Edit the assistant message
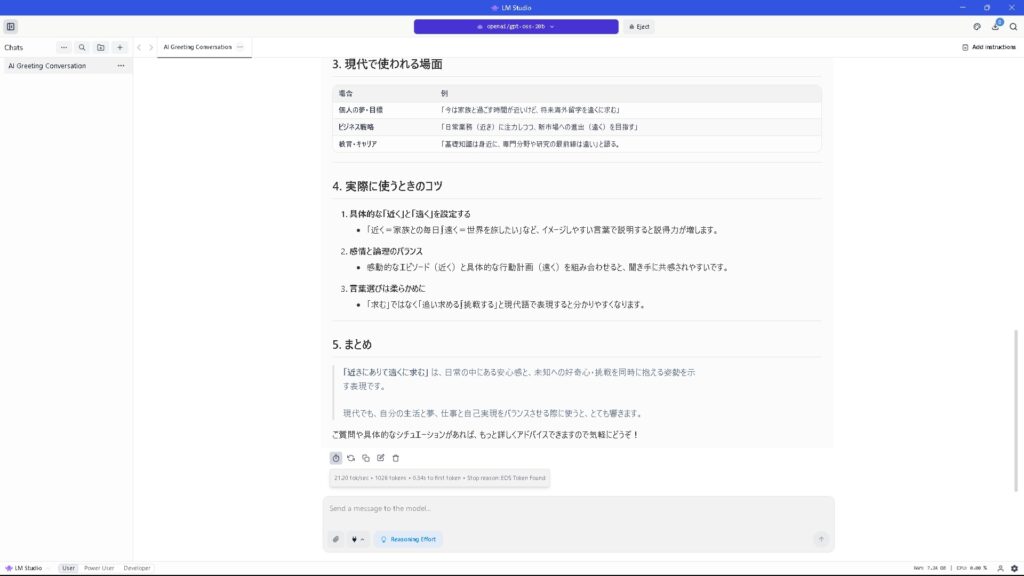 click(381, 458)
